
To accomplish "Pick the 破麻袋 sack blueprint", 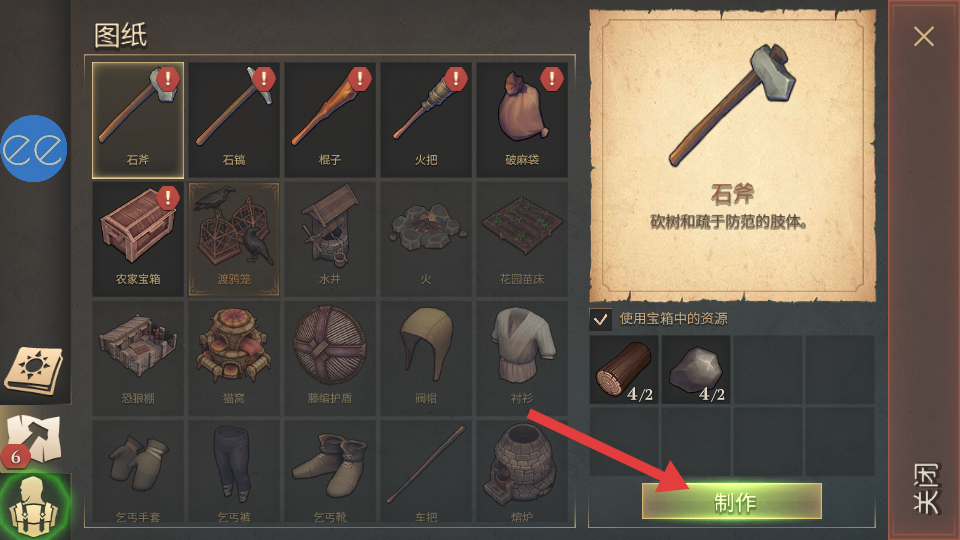I will (x=522, y=120).
